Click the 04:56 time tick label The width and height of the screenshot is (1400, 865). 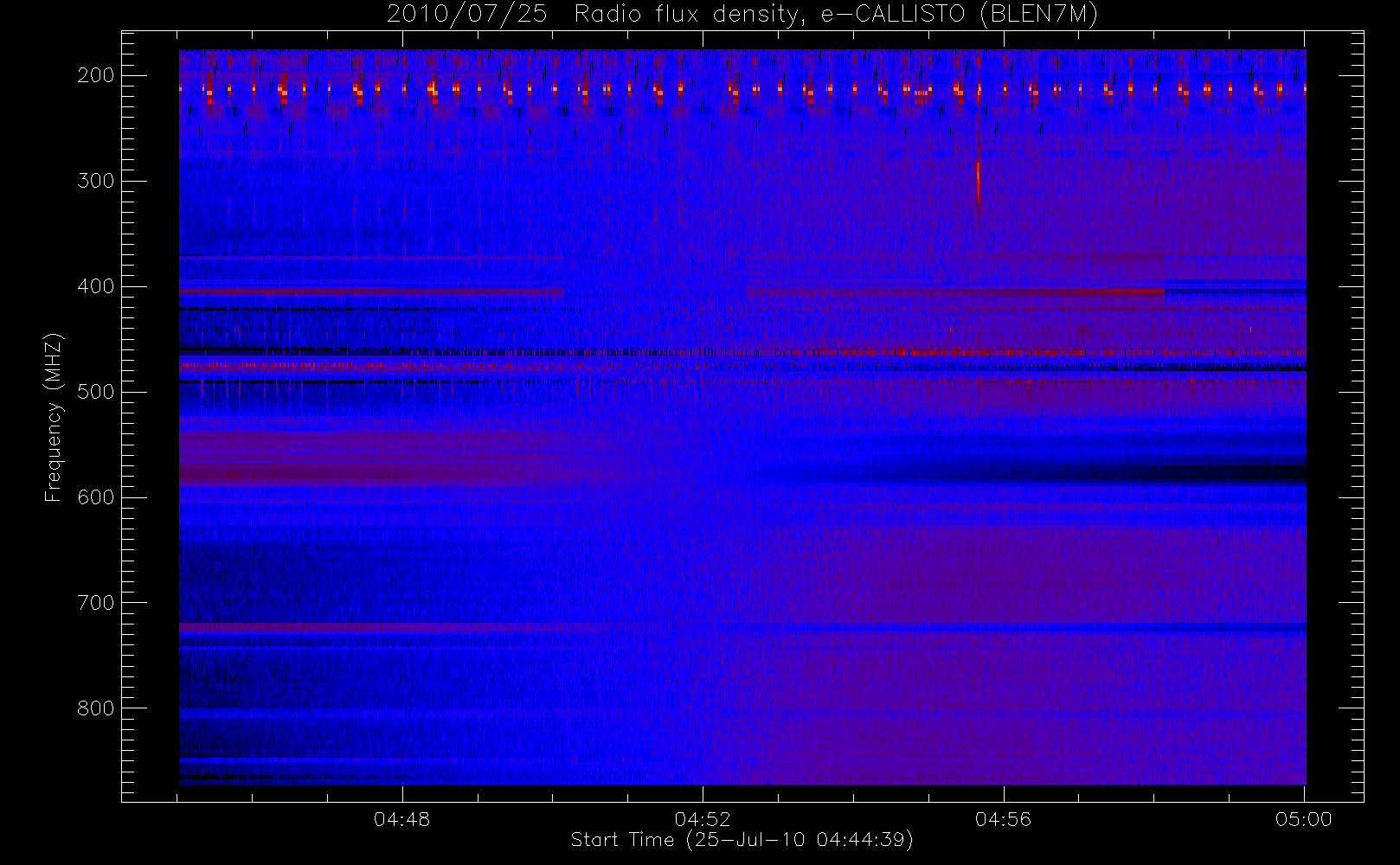(x=1004, y=819)
